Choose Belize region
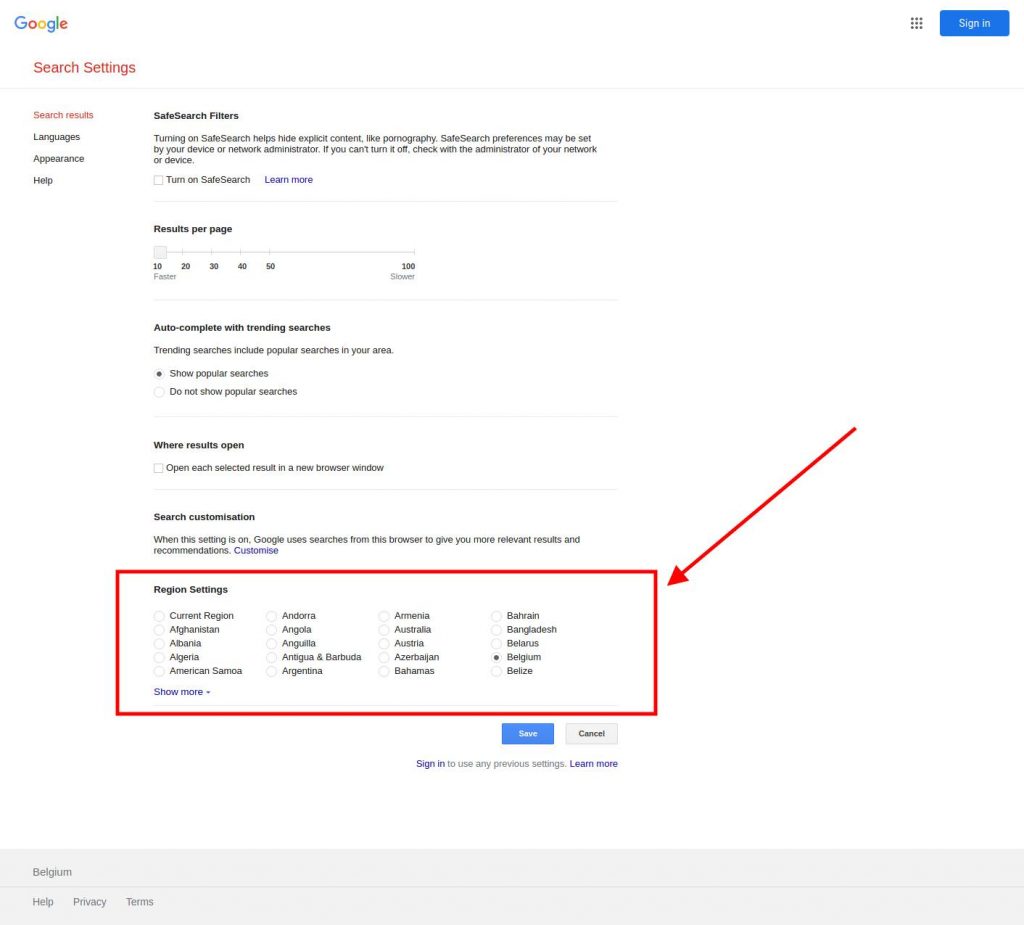The width and height of the screenshot is (1024, 925). tap(496, 671)
